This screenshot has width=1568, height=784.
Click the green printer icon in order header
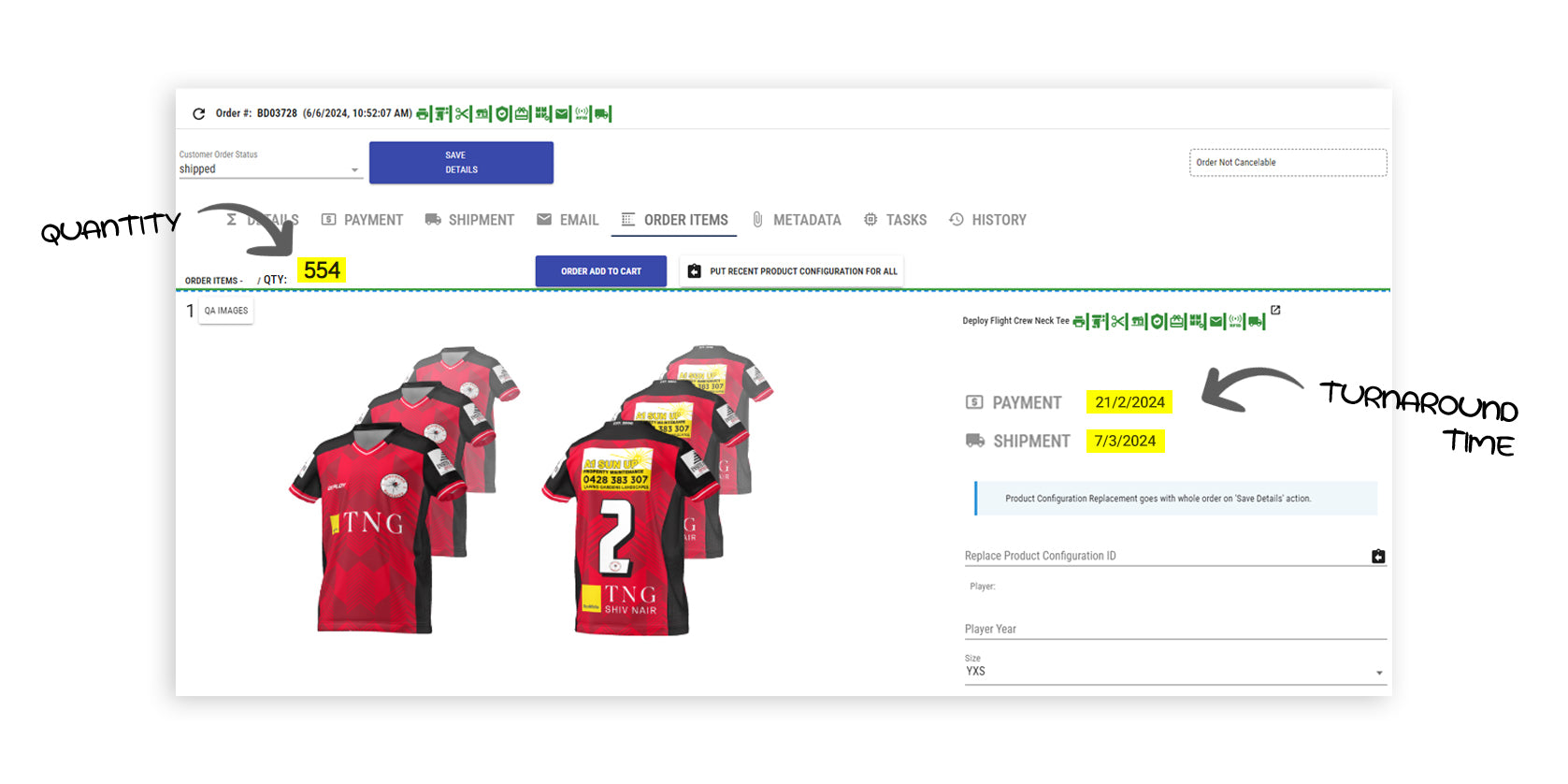[423, 114]
